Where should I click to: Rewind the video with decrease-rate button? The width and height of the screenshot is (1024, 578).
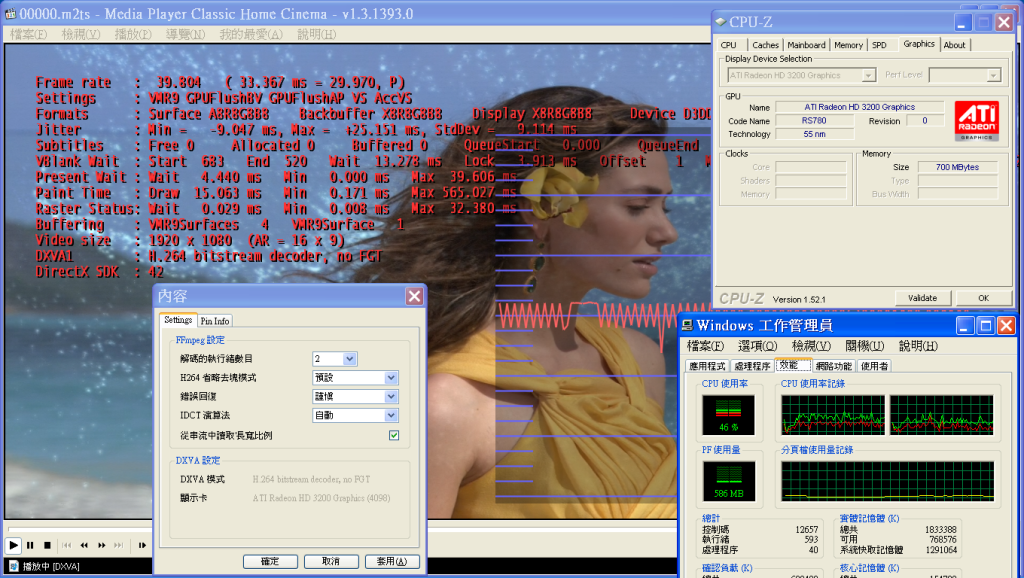click(x=84, y=545)
